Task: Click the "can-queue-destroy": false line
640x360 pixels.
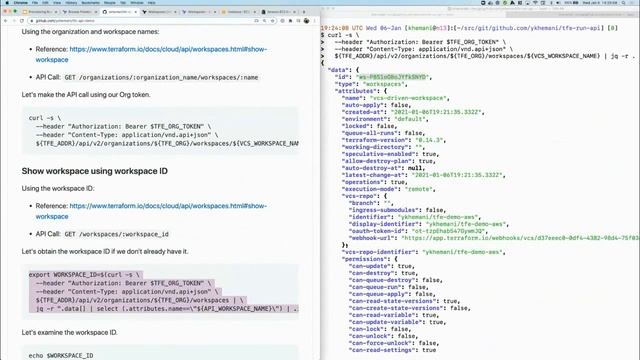Action: coord(396,280)
